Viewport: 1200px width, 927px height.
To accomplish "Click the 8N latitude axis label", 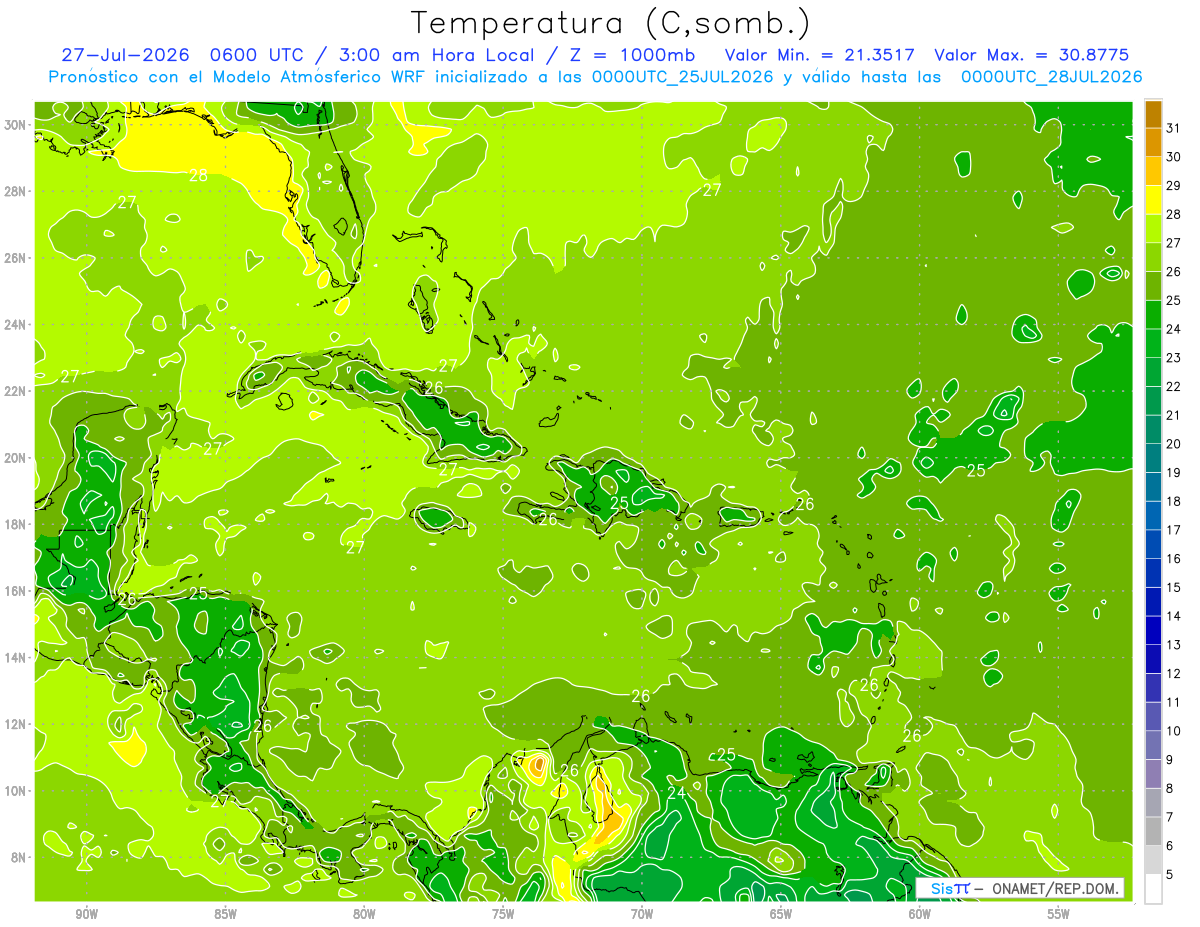I will pos(20,858).
